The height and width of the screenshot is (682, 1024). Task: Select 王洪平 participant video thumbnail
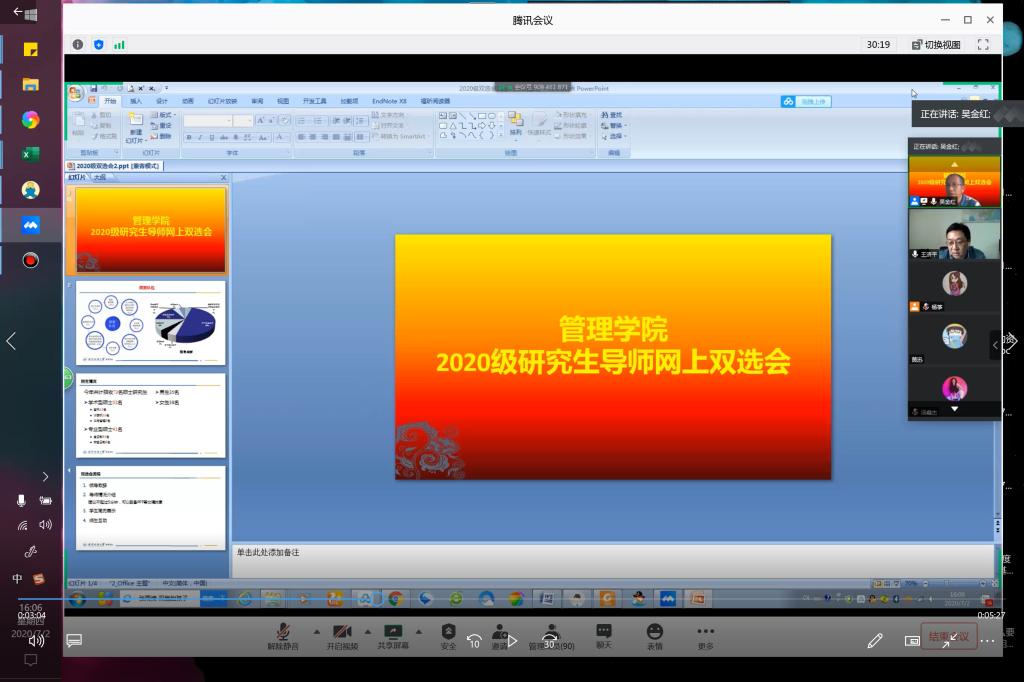coord(954,235)
